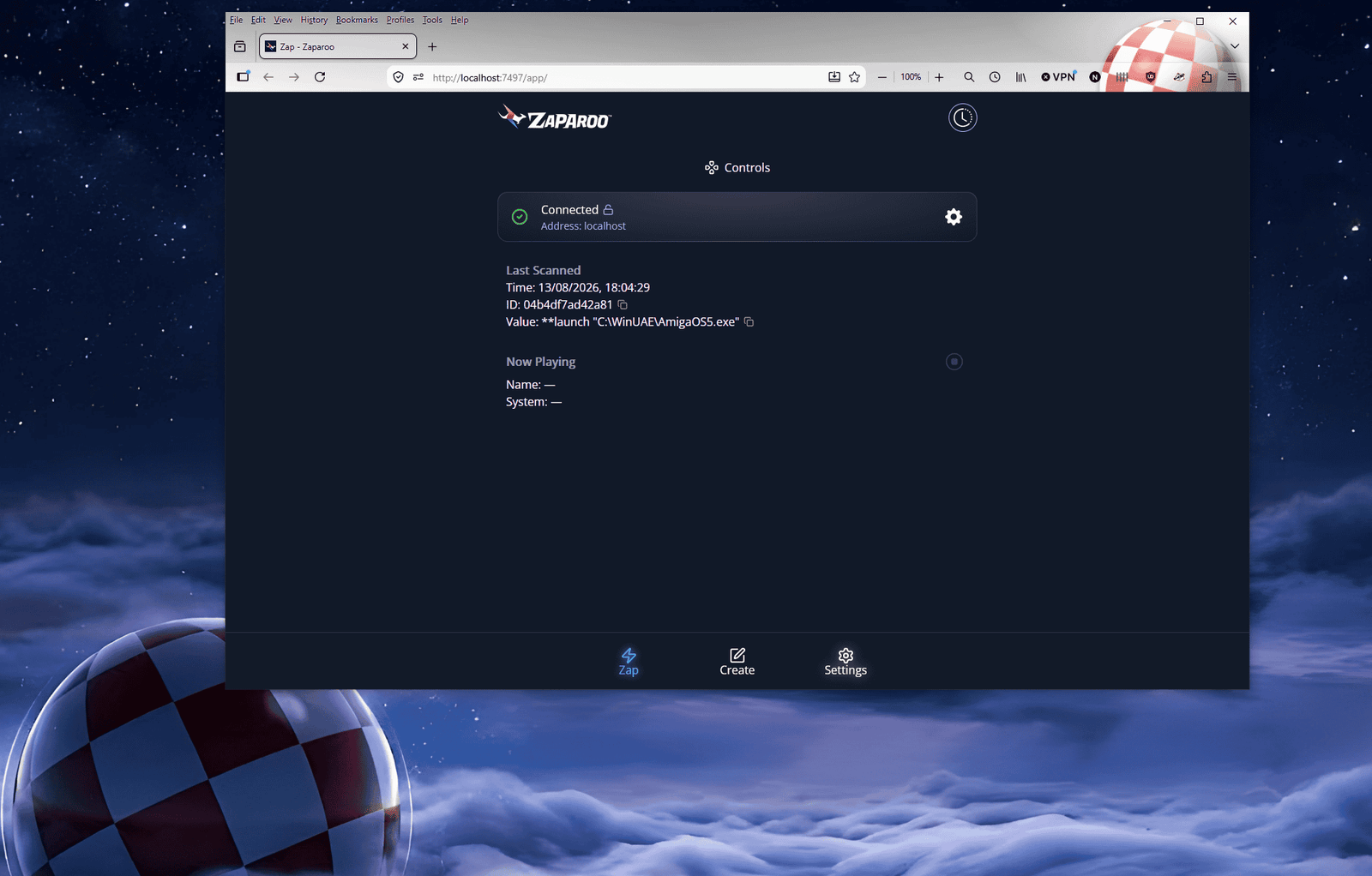
Task: Click the browser search magnifier icon
Action: click(969, 77)
